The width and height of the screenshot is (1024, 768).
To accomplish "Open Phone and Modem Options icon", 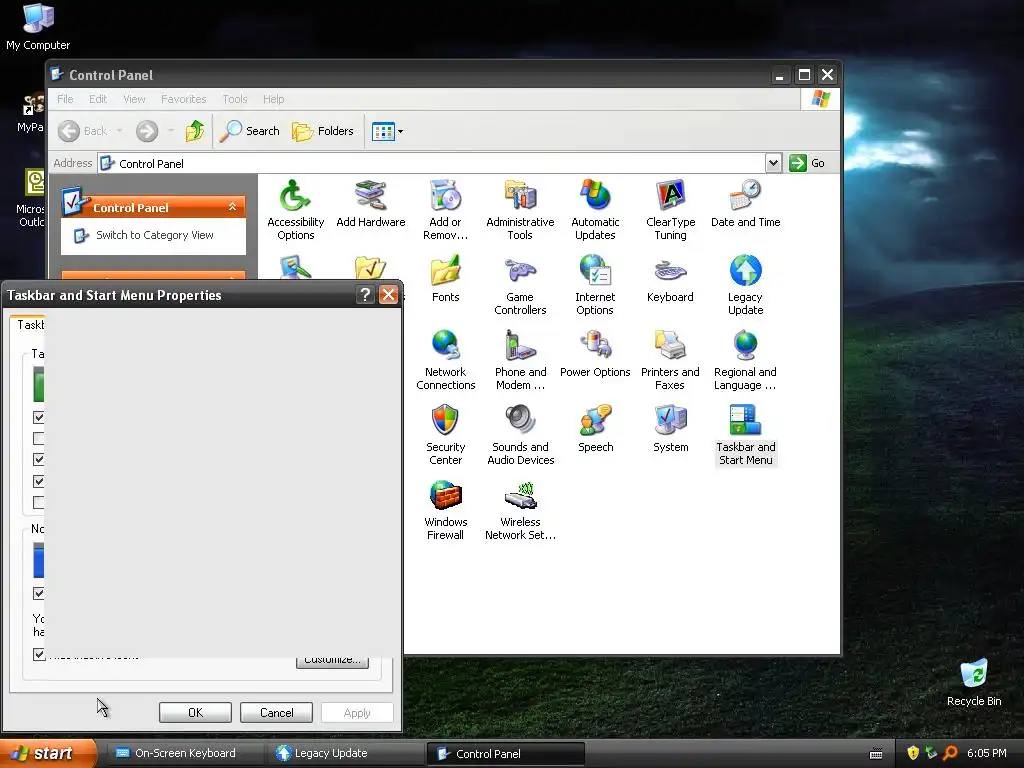I will pos(520,360).
